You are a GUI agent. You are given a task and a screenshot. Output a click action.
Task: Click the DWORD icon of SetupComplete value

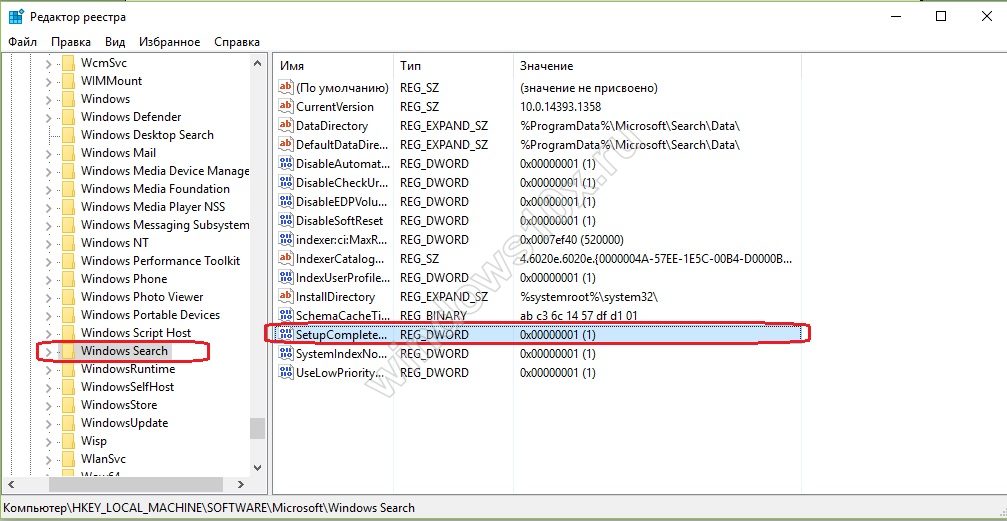[x=286, y=335]
